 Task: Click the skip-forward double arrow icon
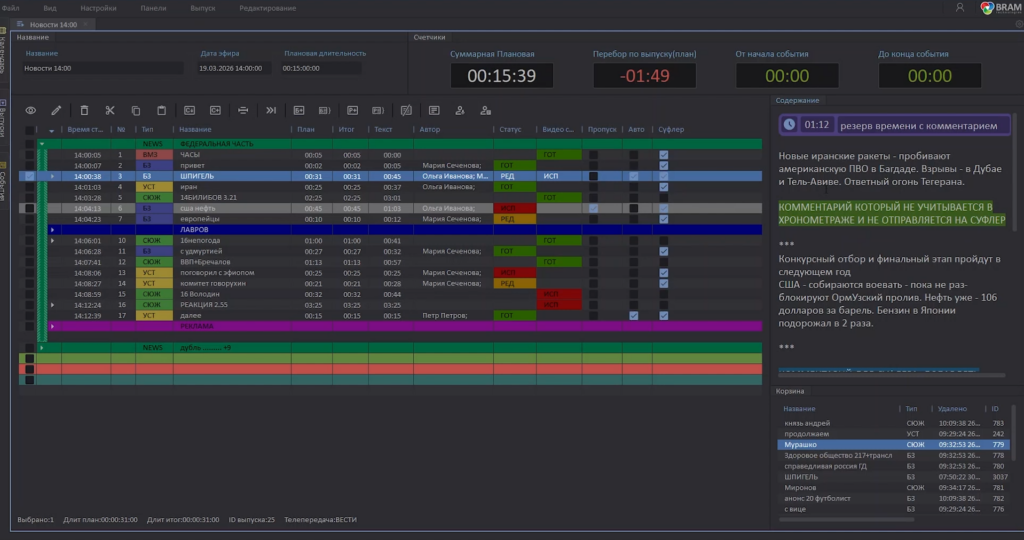(x=271, y=110)
